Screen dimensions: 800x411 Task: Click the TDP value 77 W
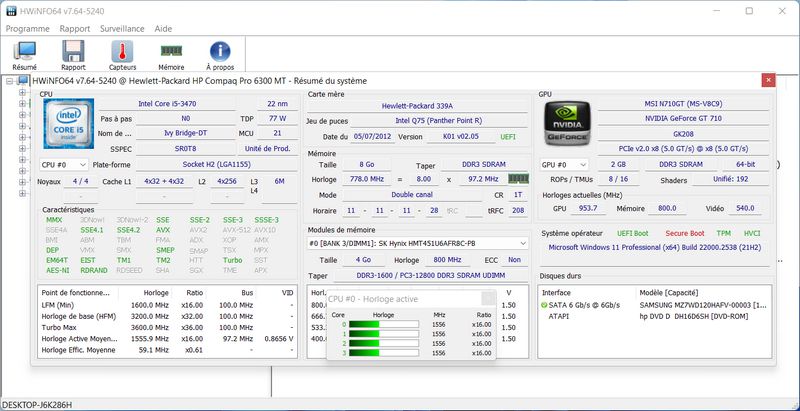(278, 118)
